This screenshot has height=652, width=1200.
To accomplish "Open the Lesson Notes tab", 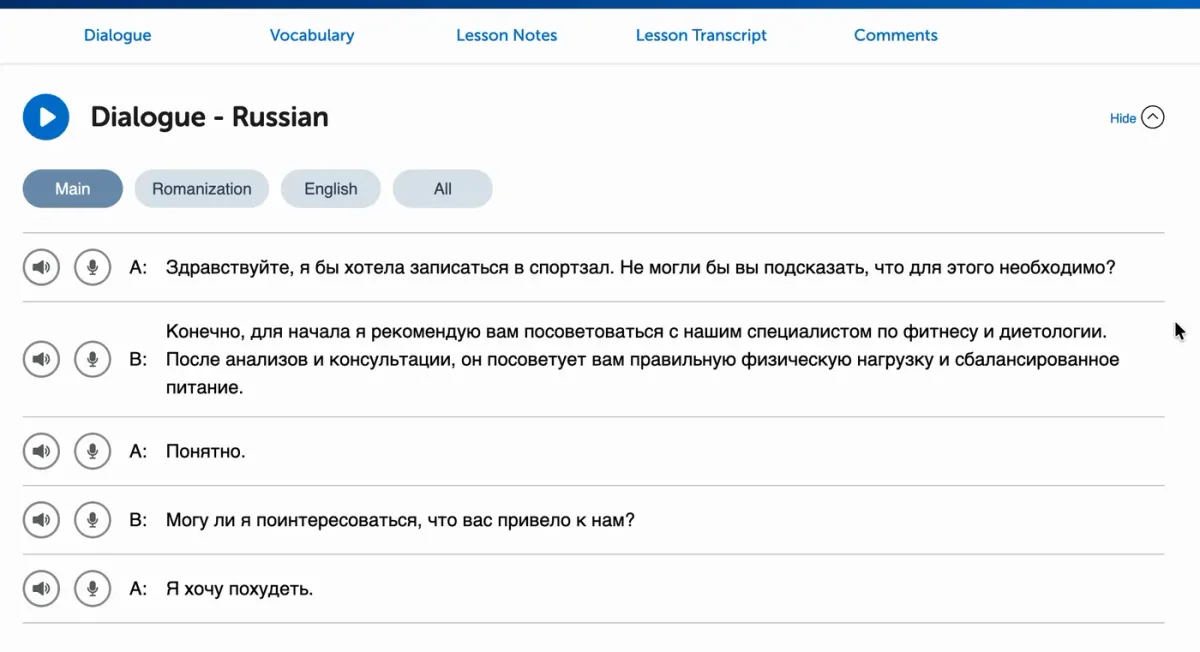I will [507, 35].
